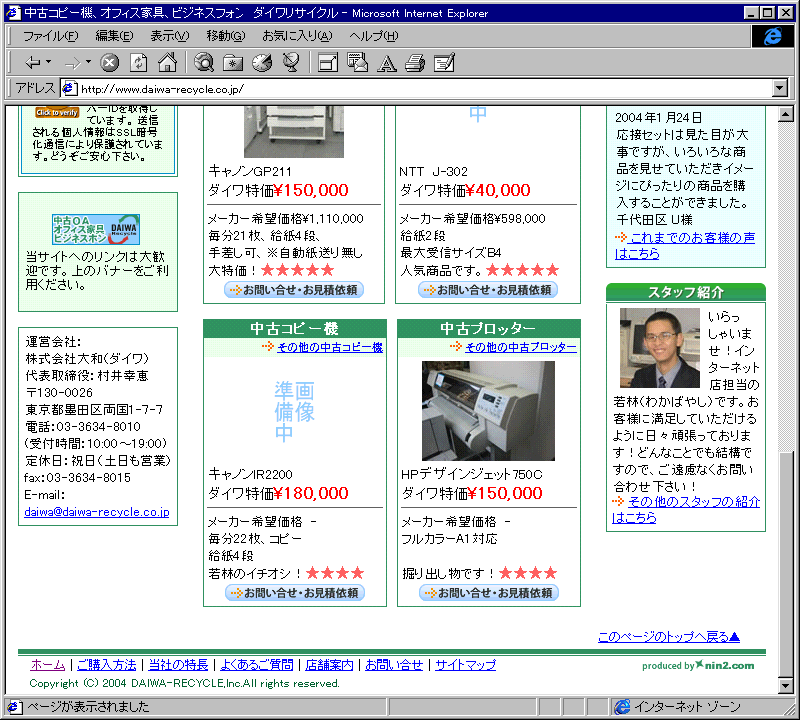Click the Internet zone globe icon
800x720 pixels.
(x=622, y=707)
